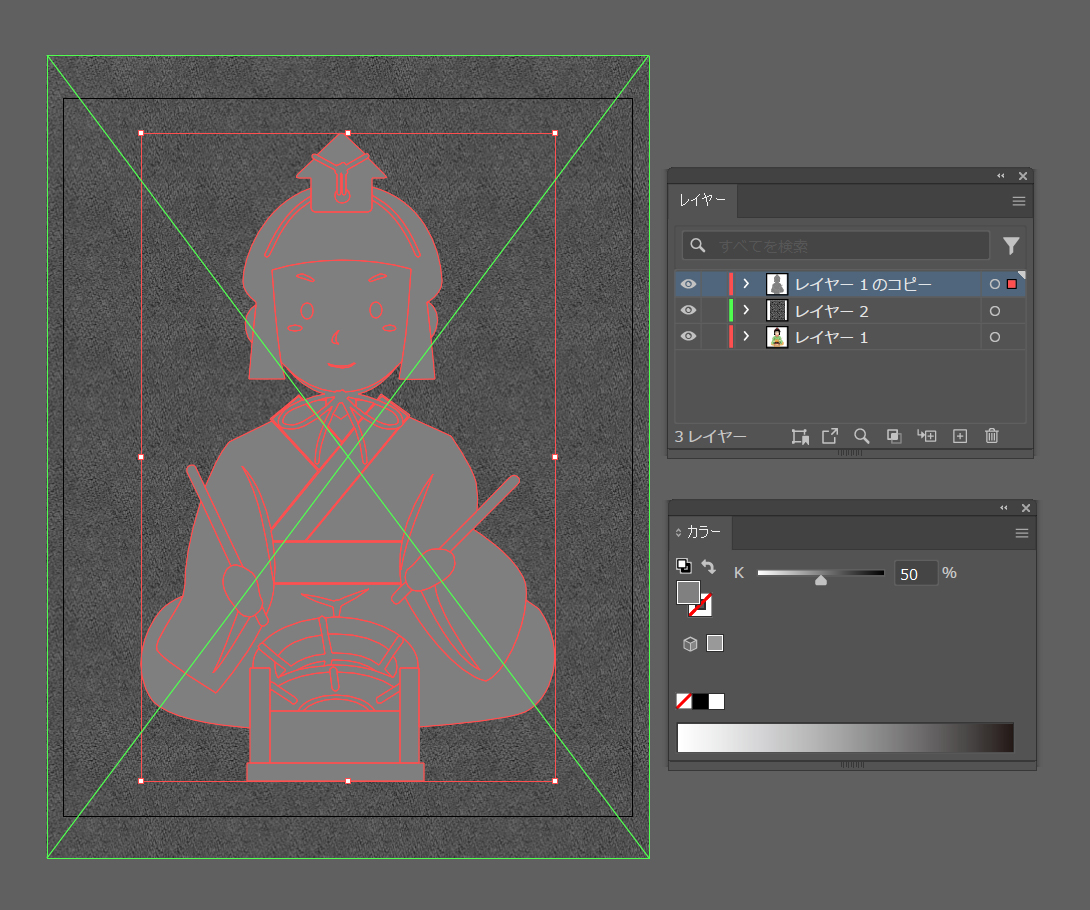
Task: Click the K slider handle
Action: click(821, 579)
